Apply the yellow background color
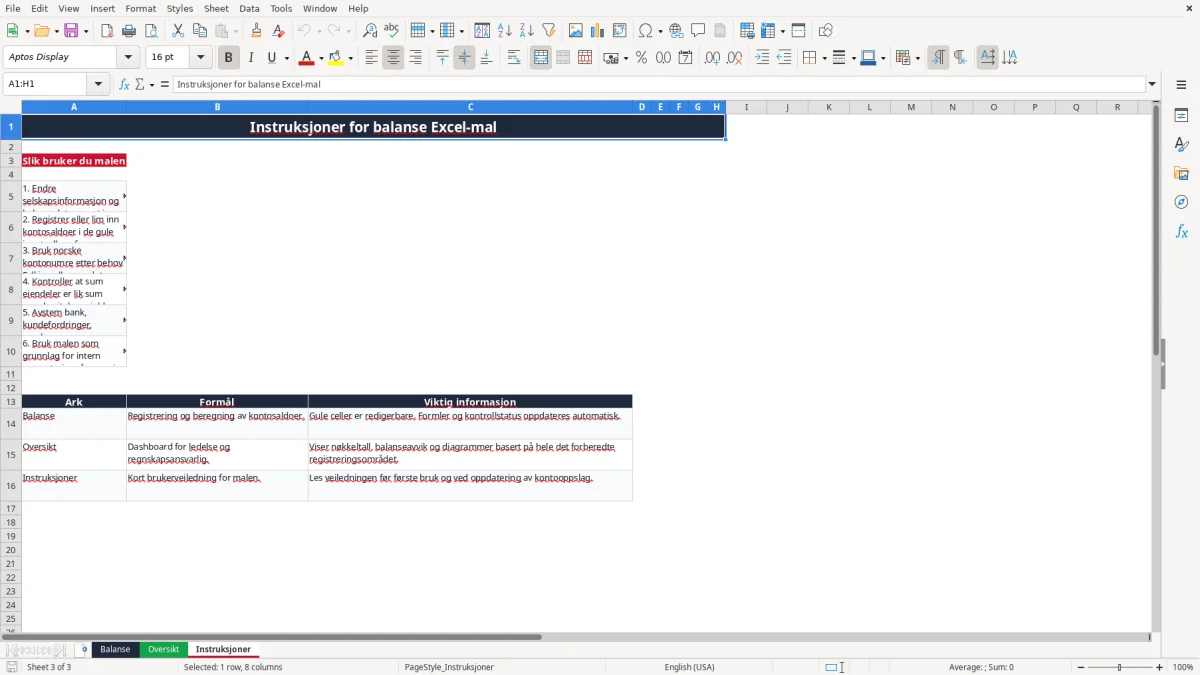The height and width of the screenshot is (675, 1200). click(335, 58)
